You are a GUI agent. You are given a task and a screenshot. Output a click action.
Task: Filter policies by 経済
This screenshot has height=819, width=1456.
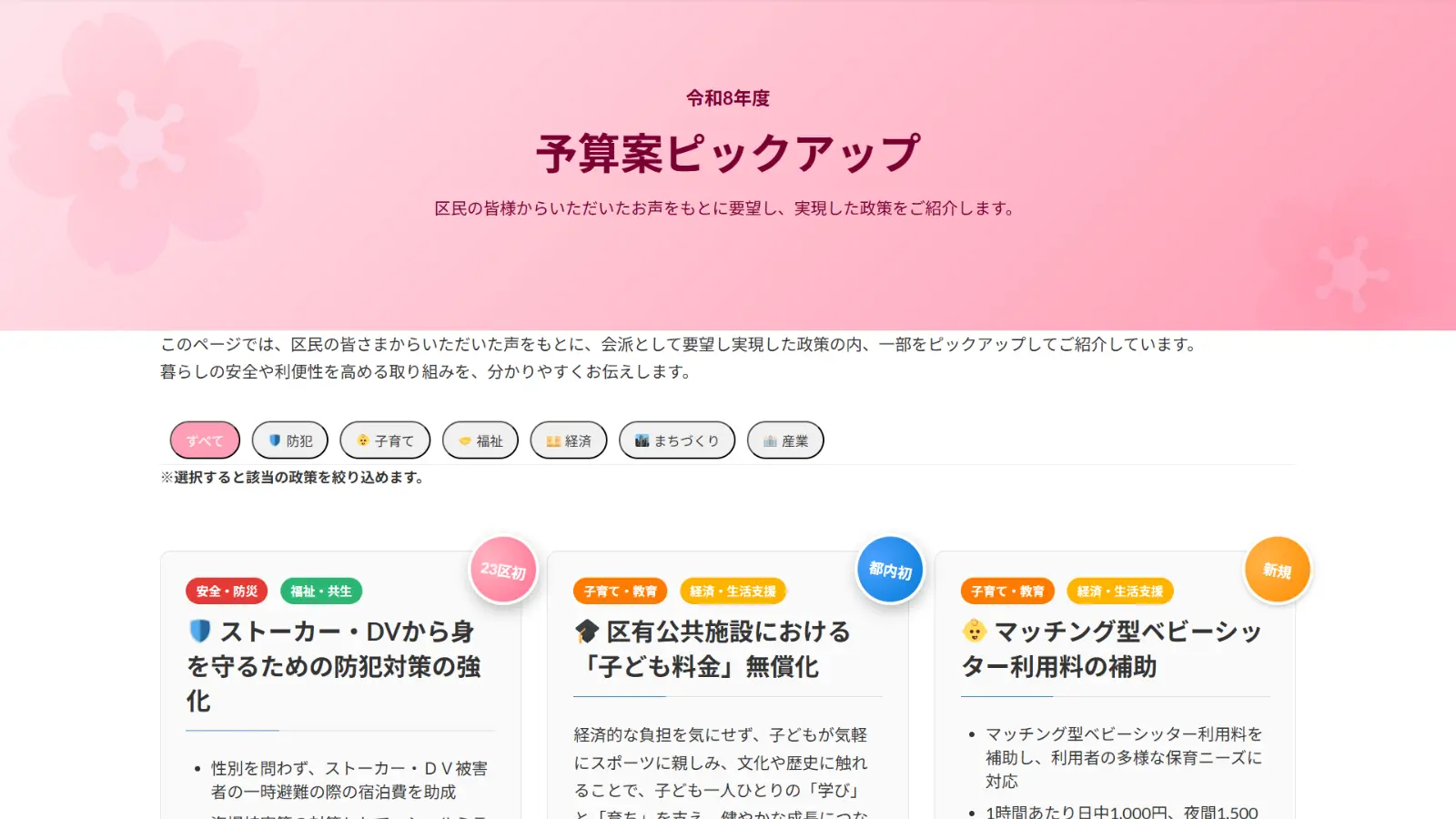coord(569,440)
